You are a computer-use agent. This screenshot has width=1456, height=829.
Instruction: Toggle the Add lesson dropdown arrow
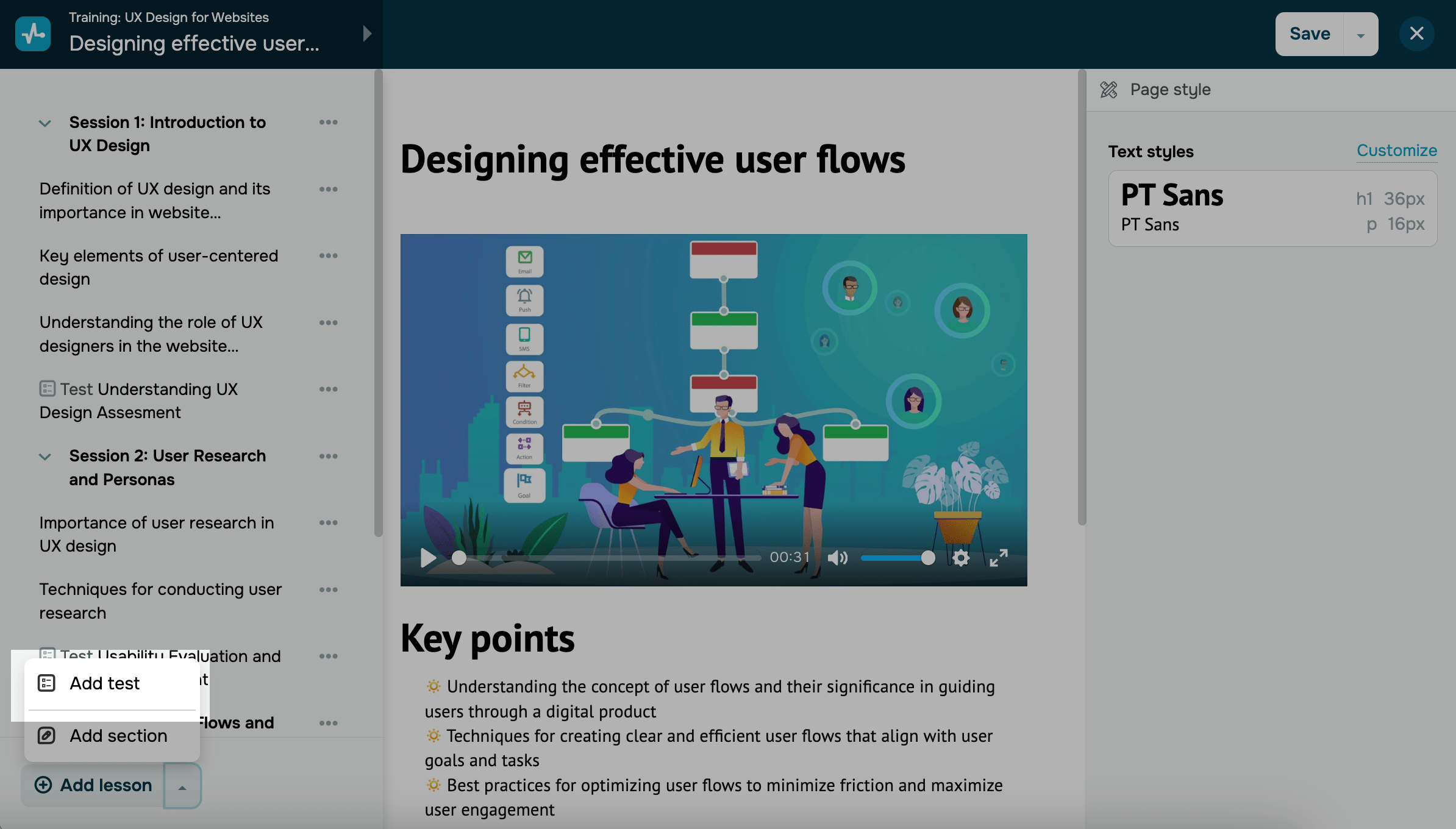tap(182, 787)
